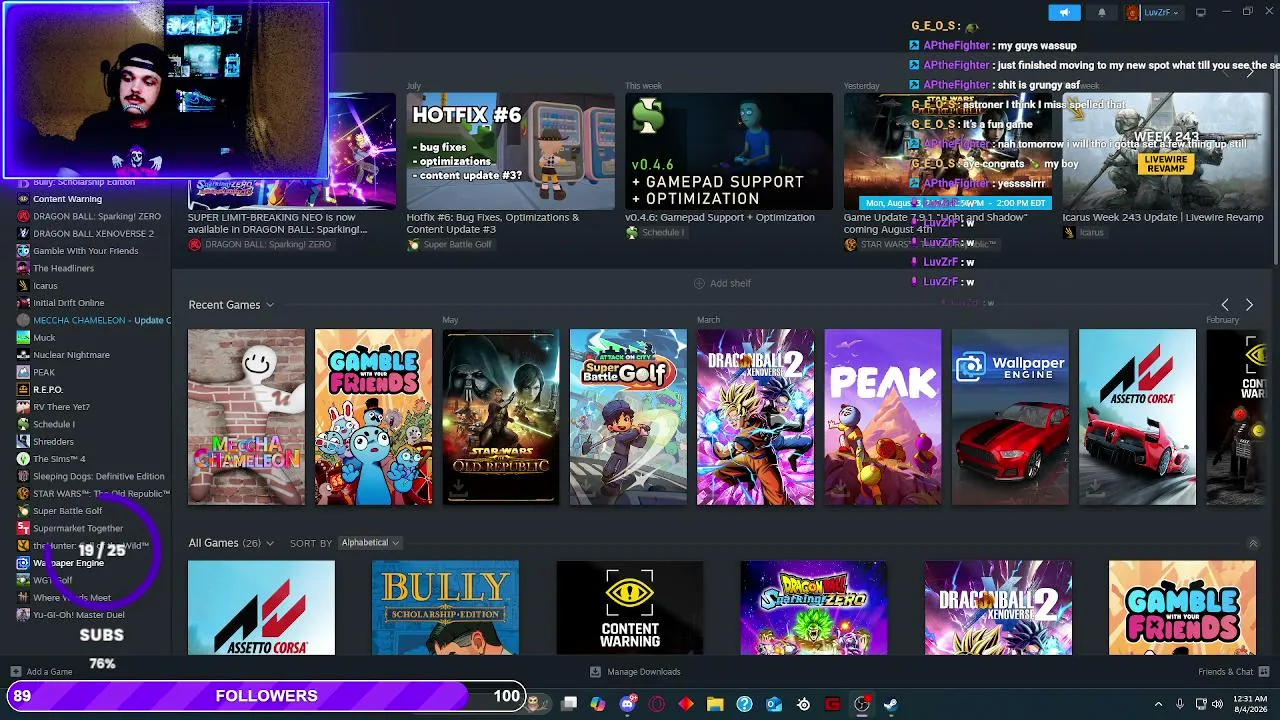Click the Schedule I link under news
The height and width of the screenshot is (720, 1280).
(655, 233)
